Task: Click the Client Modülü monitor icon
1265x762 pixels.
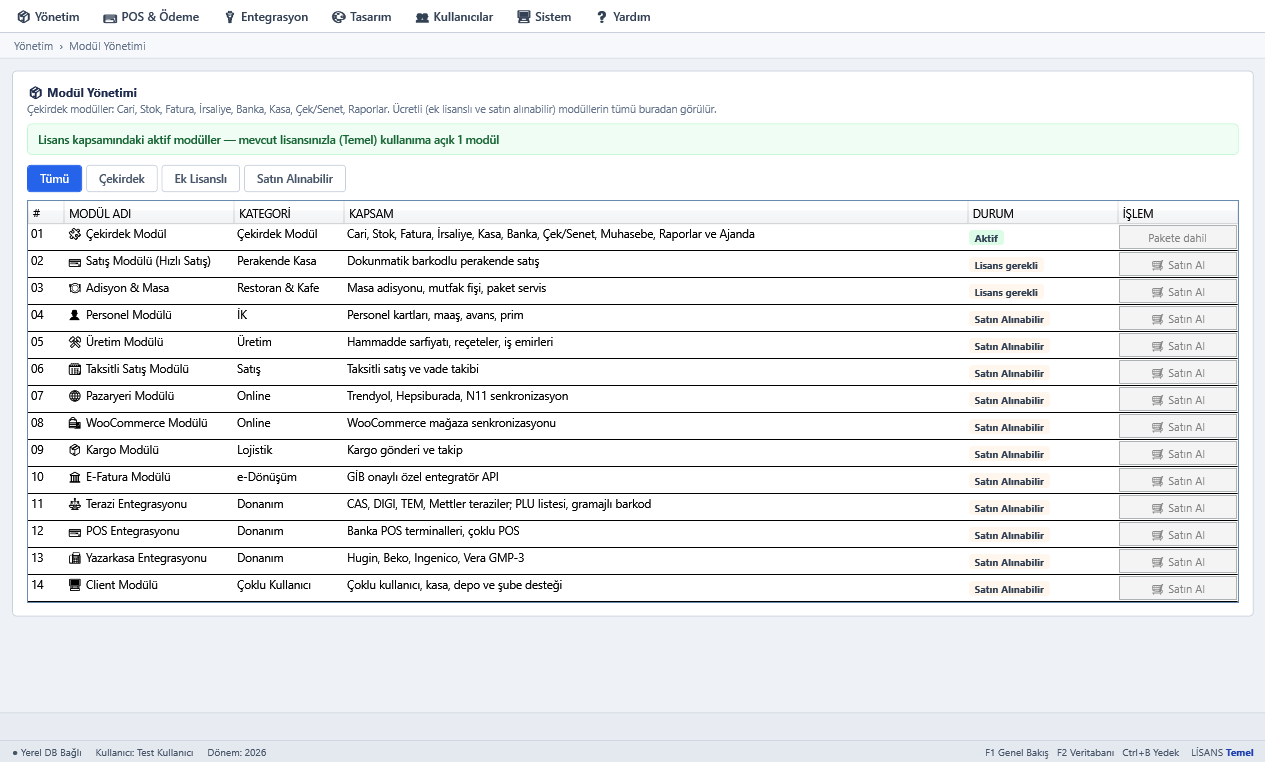Action: tap(75, 585)
